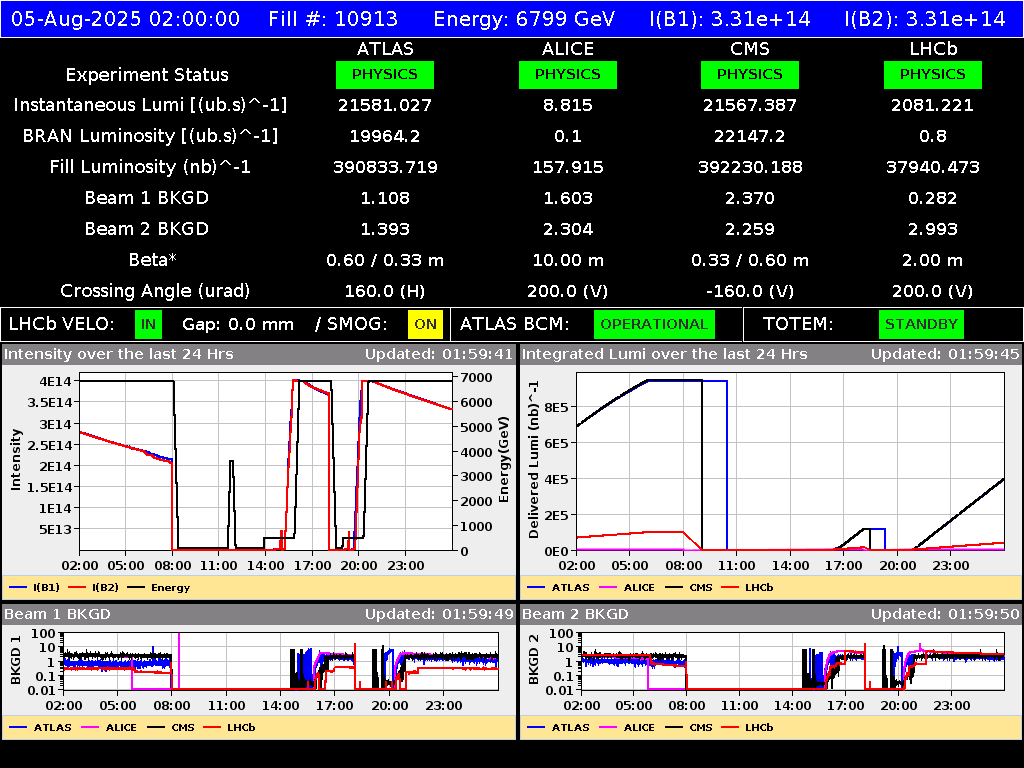This screenshot has width=1024, height=768.
Task: Click CMS Beam 1 BKGD value 2.370
Action: coord(750,198)
